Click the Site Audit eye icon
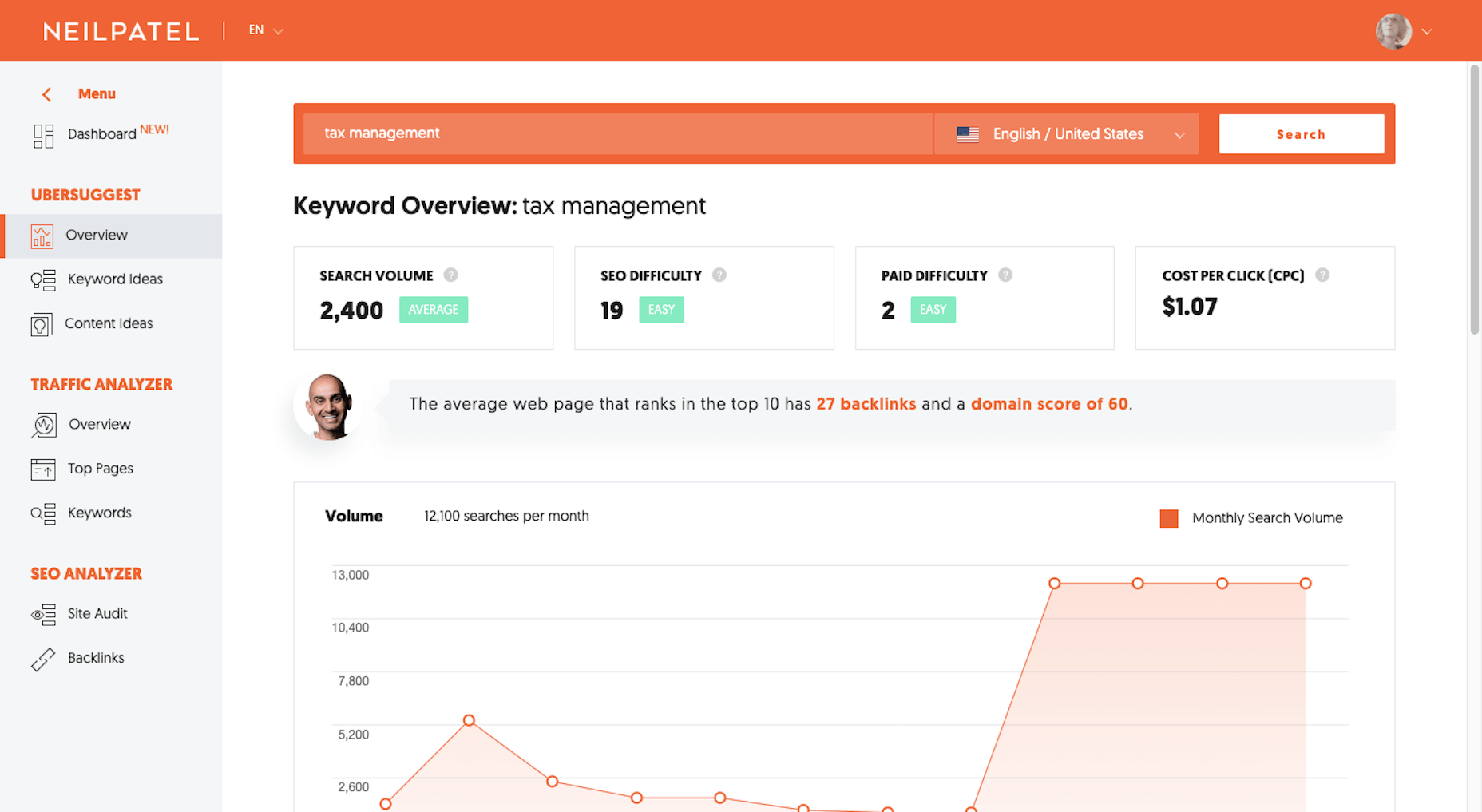Screen dimensions: 1482x812 43,614
